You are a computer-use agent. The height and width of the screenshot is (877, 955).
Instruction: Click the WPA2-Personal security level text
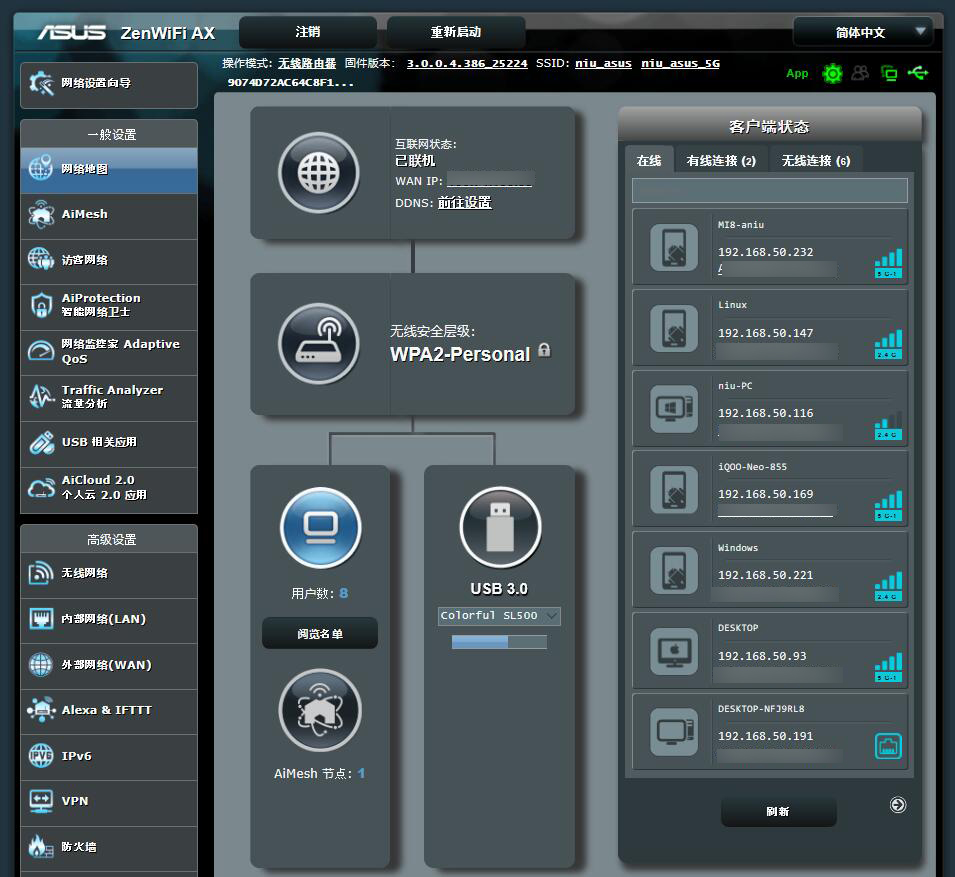460,354
